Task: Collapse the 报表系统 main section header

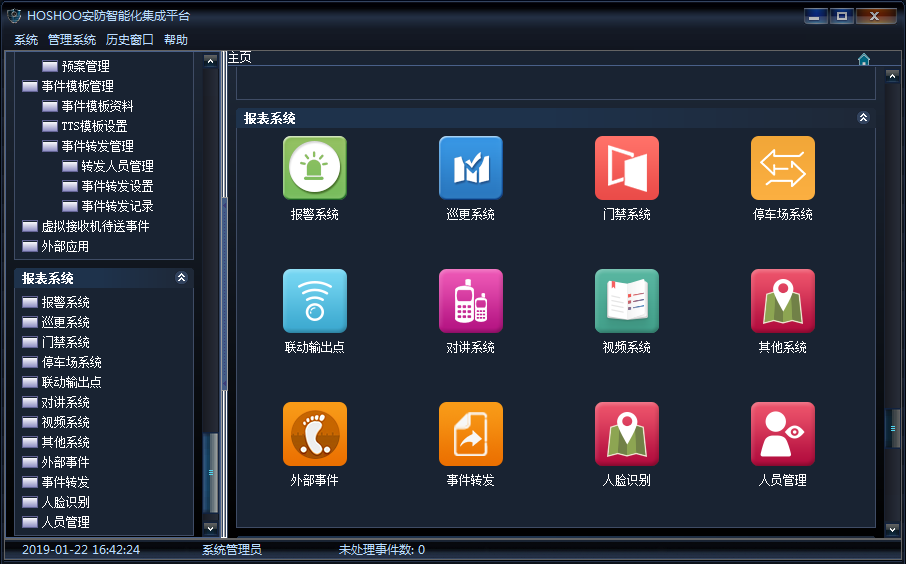Action: pos(863,118)
